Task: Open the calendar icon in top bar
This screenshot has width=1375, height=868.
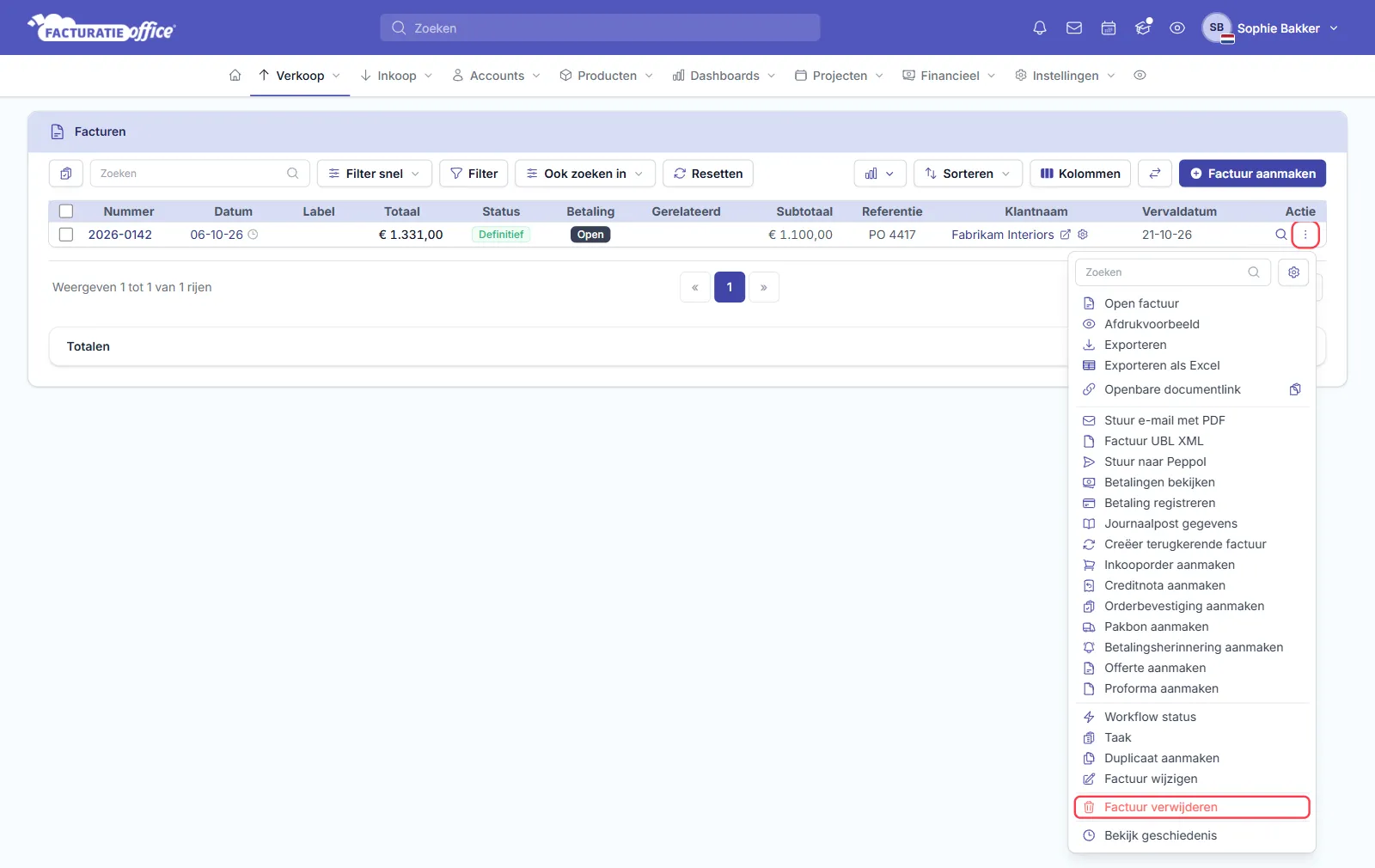Action: pos(1109,28)
